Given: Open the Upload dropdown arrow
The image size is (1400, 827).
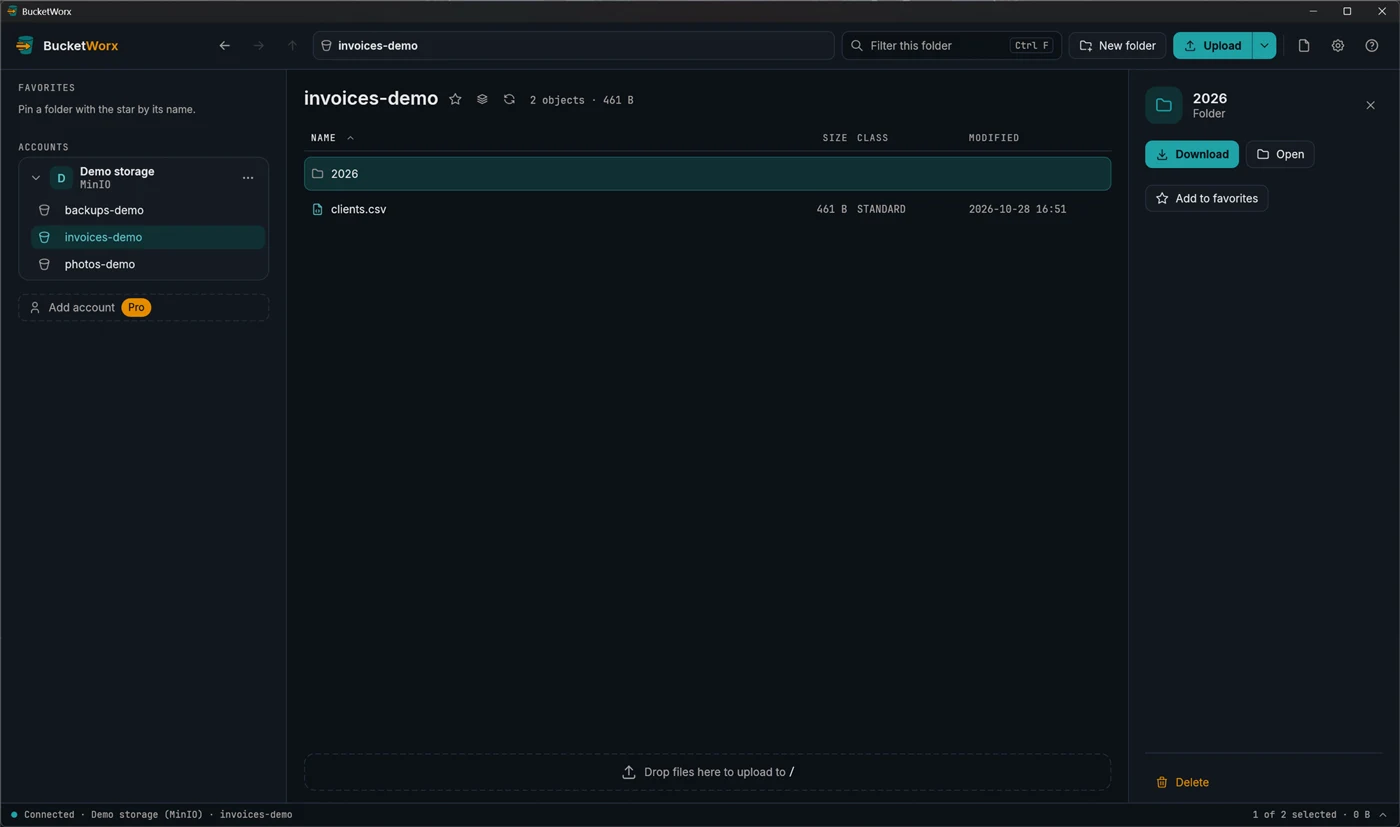Looking at the screenshot, I should (x=1264, y=46).
